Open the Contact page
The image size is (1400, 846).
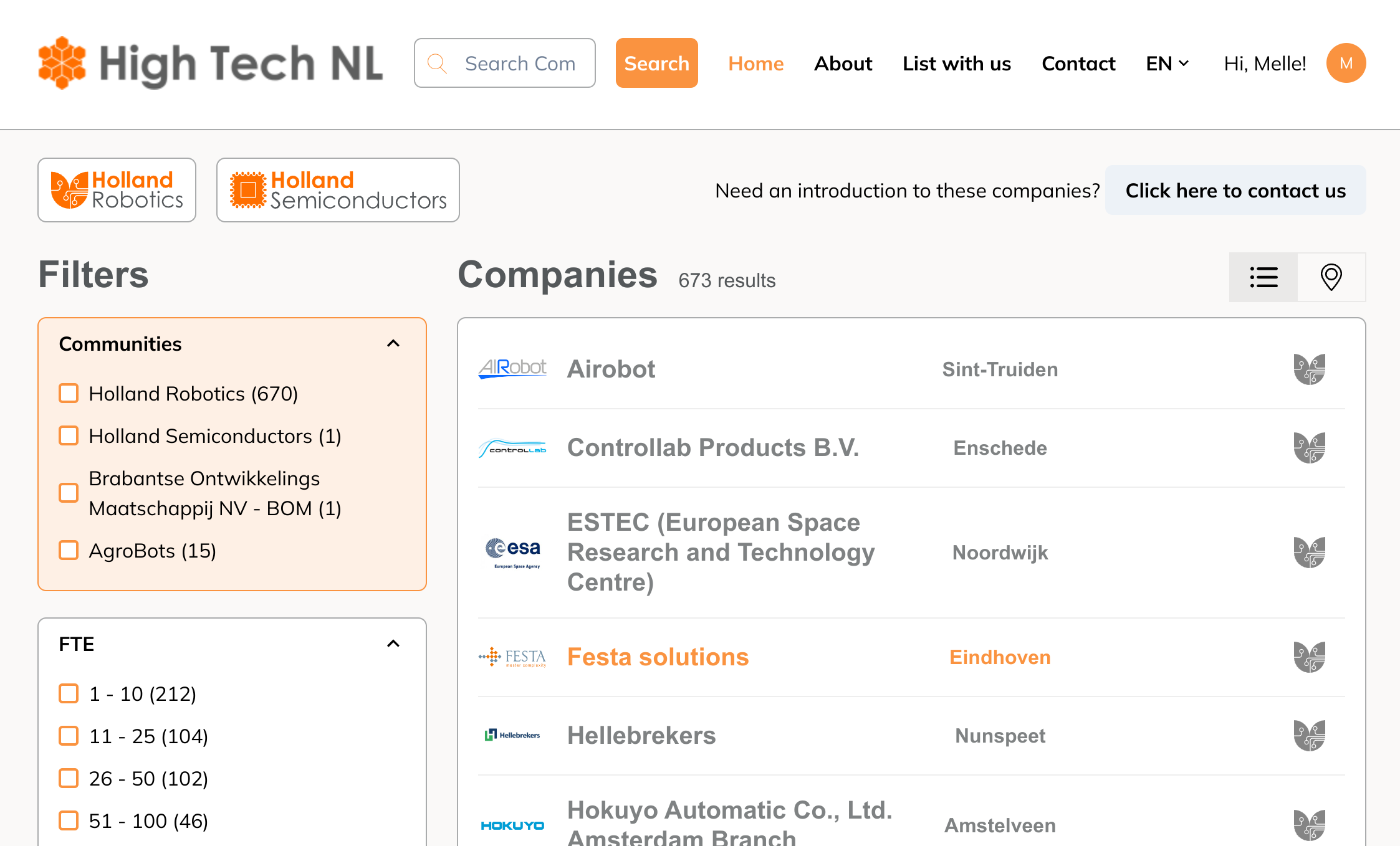tap(1078, 64)
